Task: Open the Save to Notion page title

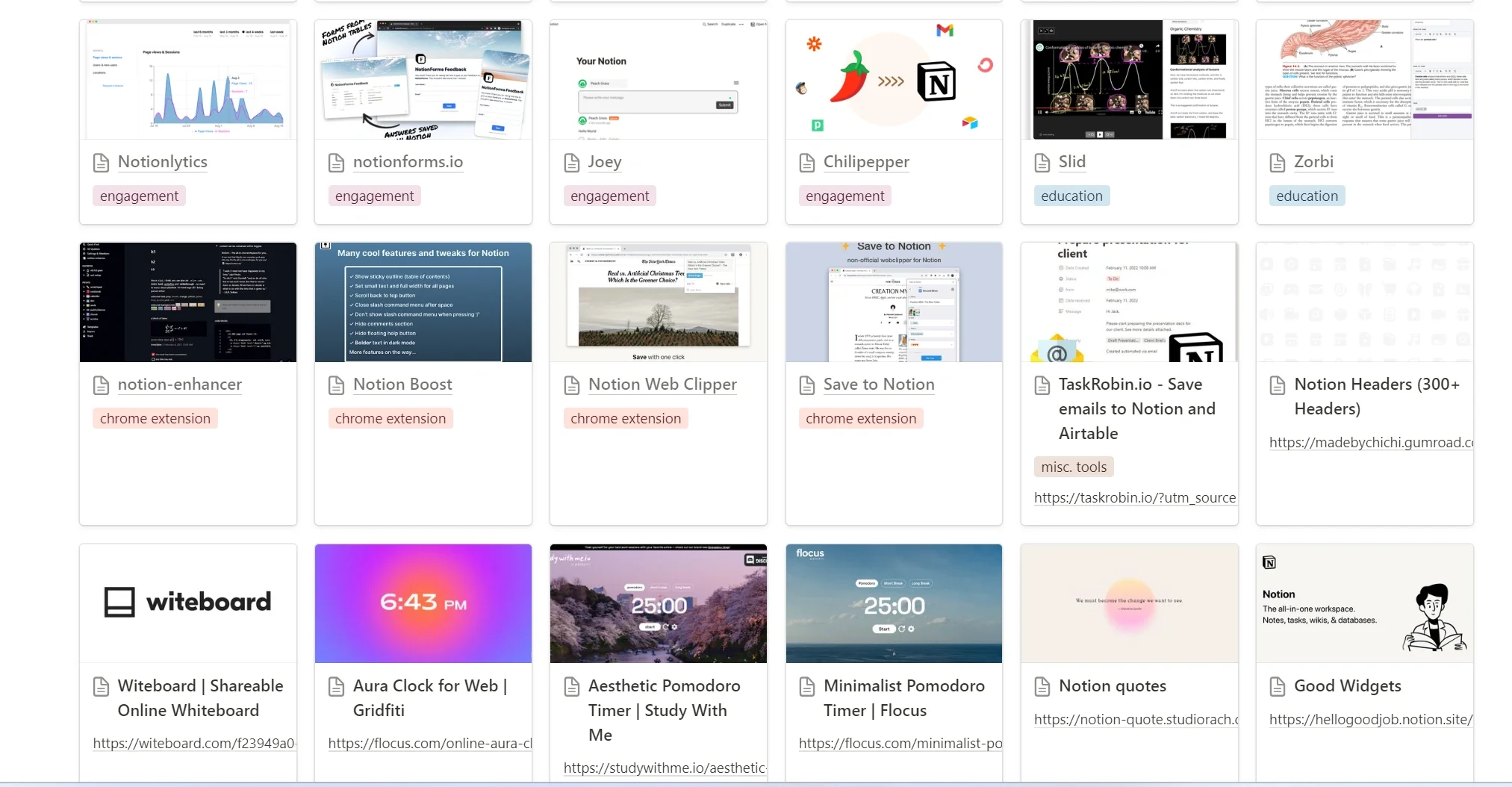Action: (879, 385)
